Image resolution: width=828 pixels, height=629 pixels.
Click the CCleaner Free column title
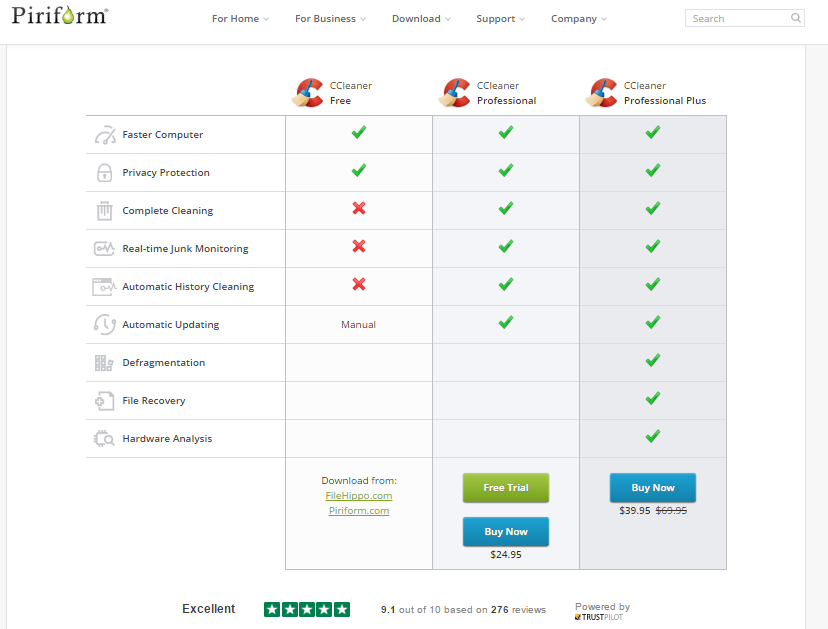tap(351, 93)
